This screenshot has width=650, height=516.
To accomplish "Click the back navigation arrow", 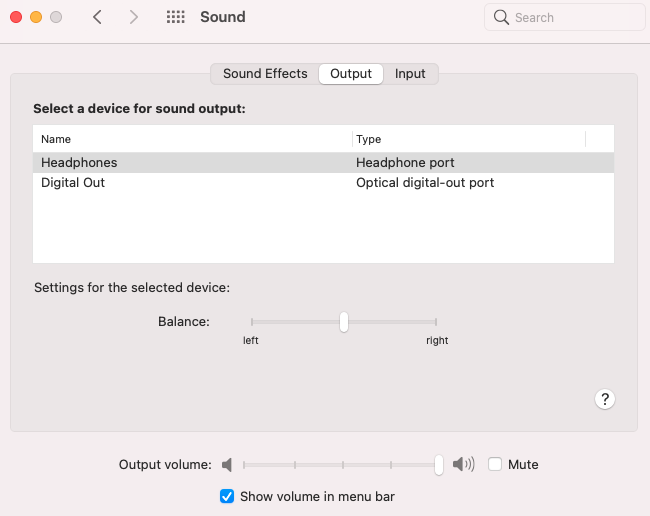I will (x=97, y=17).
